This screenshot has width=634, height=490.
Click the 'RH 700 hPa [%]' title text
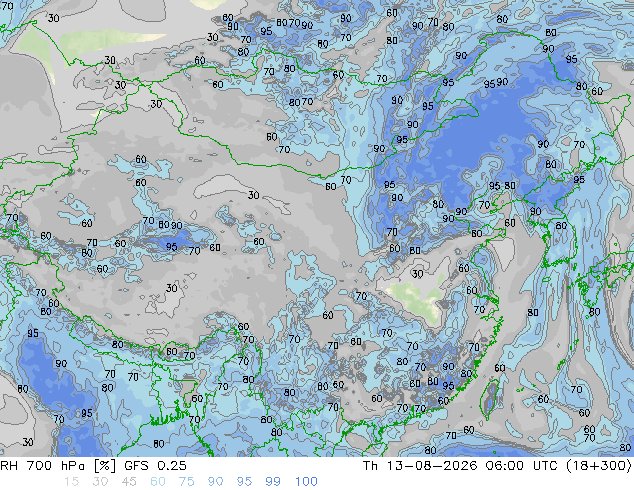(58, 466)
